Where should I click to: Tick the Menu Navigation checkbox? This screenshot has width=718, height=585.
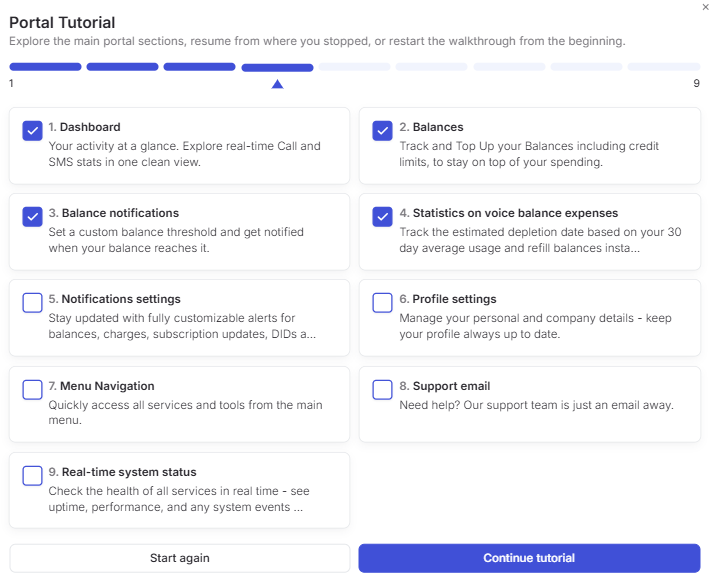(x=33, y=390)
